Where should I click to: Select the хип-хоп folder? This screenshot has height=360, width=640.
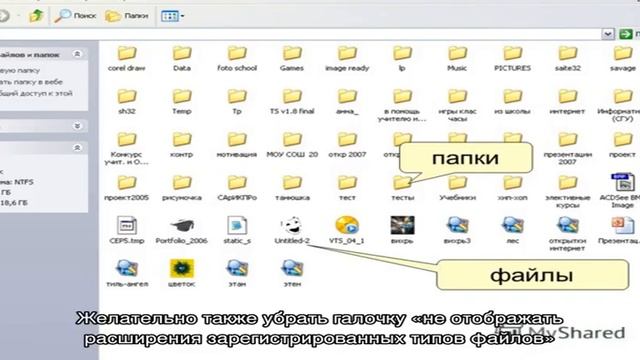coord(512,188)
